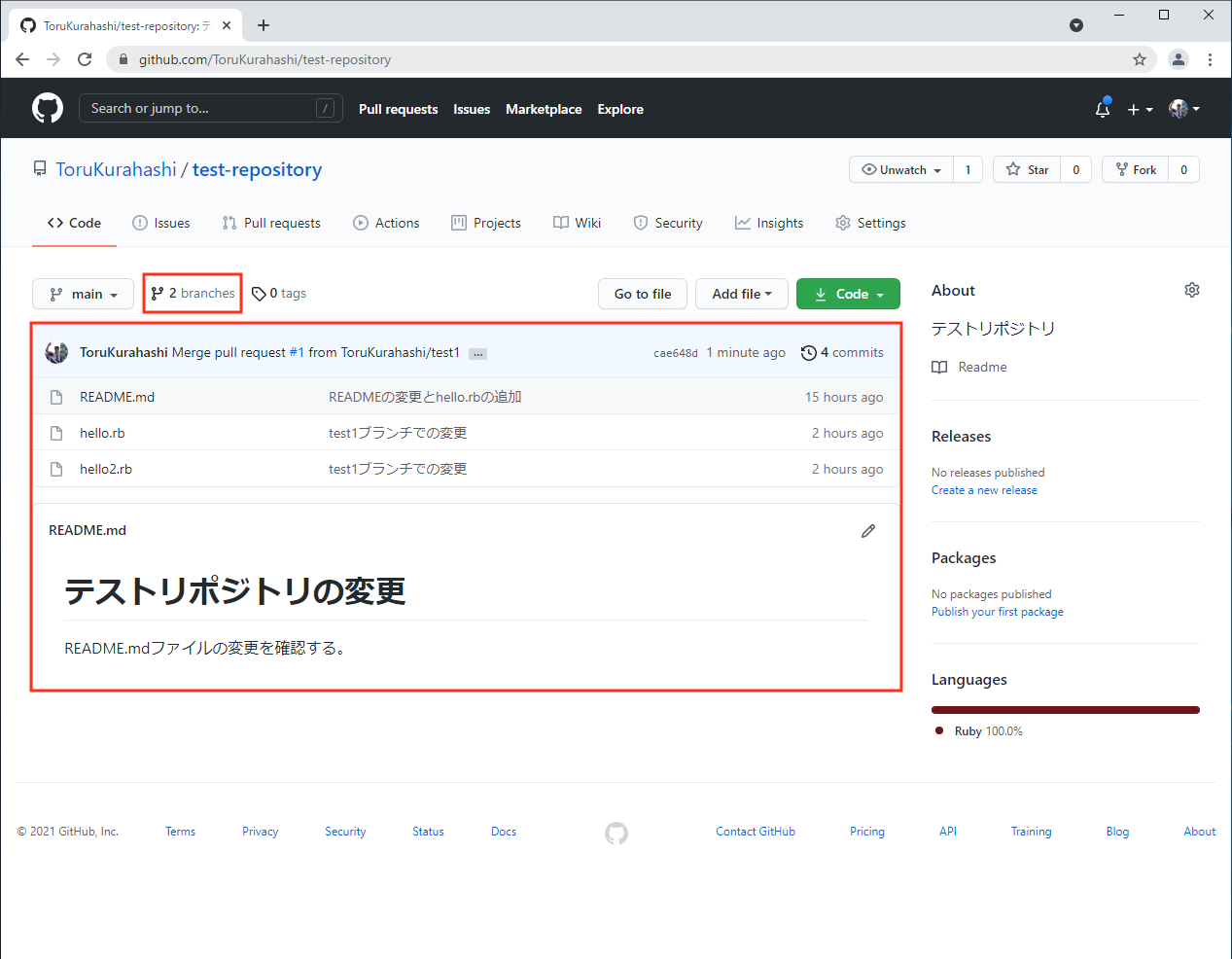
Task: View the Insights tab
Action: [769, 223]
